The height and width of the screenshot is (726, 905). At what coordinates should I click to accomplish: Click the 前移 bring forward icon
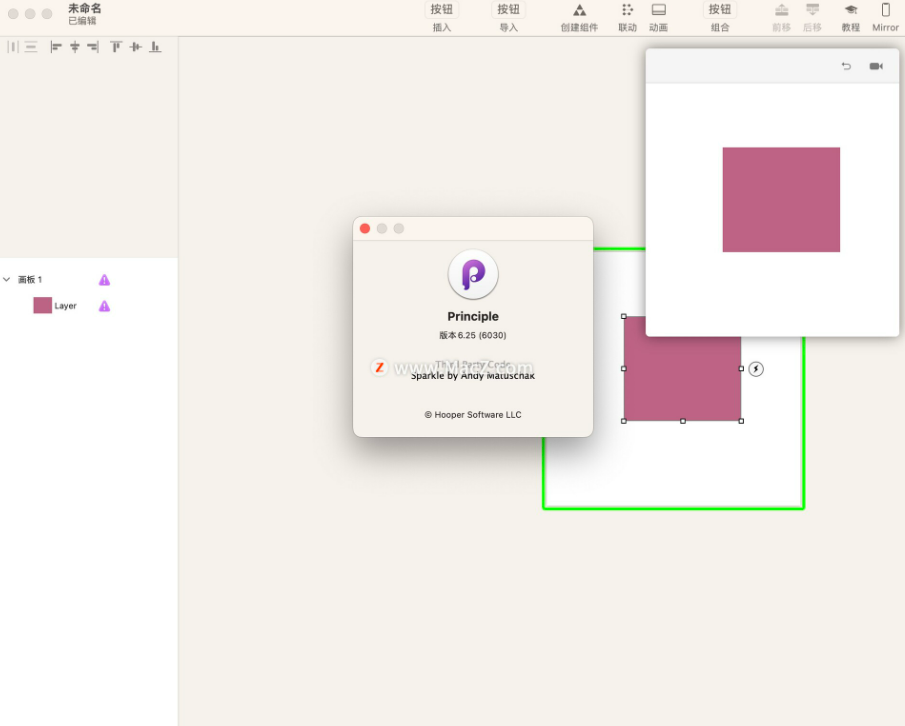coord(781,10)
